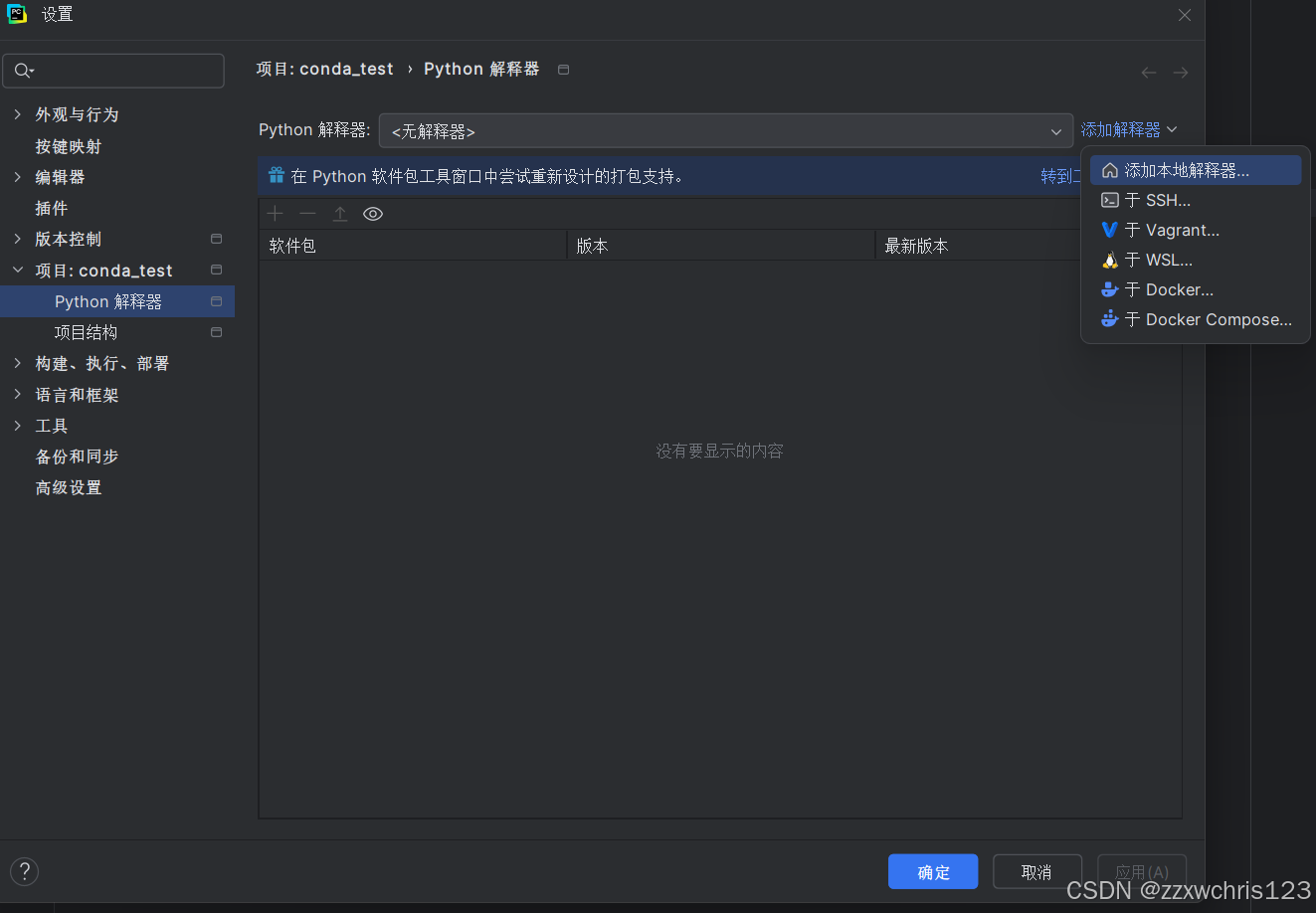
Task: Collapse the 项目: conda_test section
Action: 17,270
